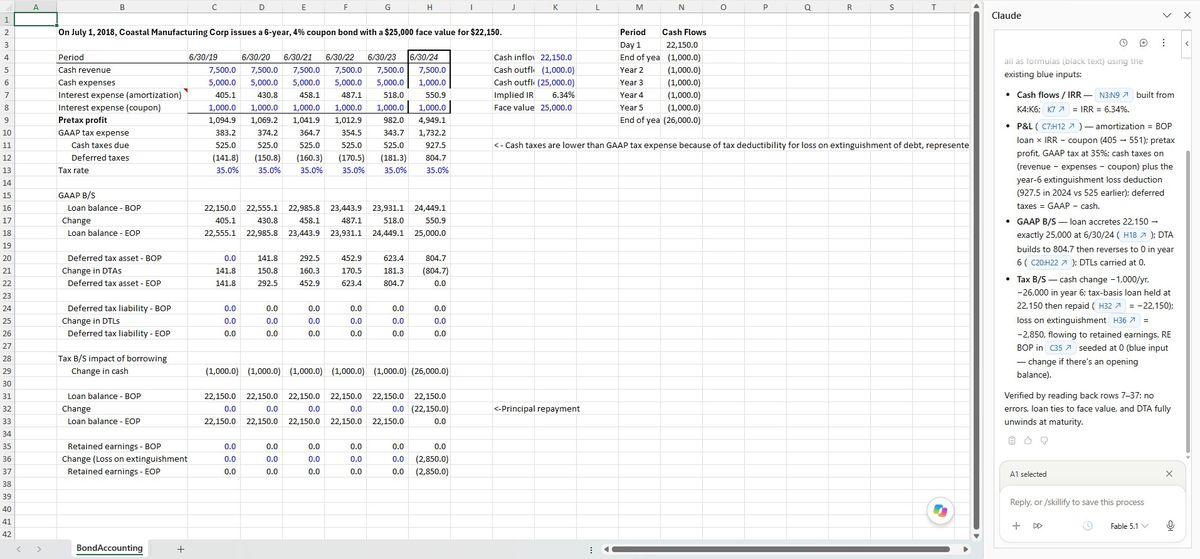Click the comment indicator on Interest expense (amortization)
The height and width of the screenshot is (559, 1200).
pyautogui.click(x=186, y=91)
